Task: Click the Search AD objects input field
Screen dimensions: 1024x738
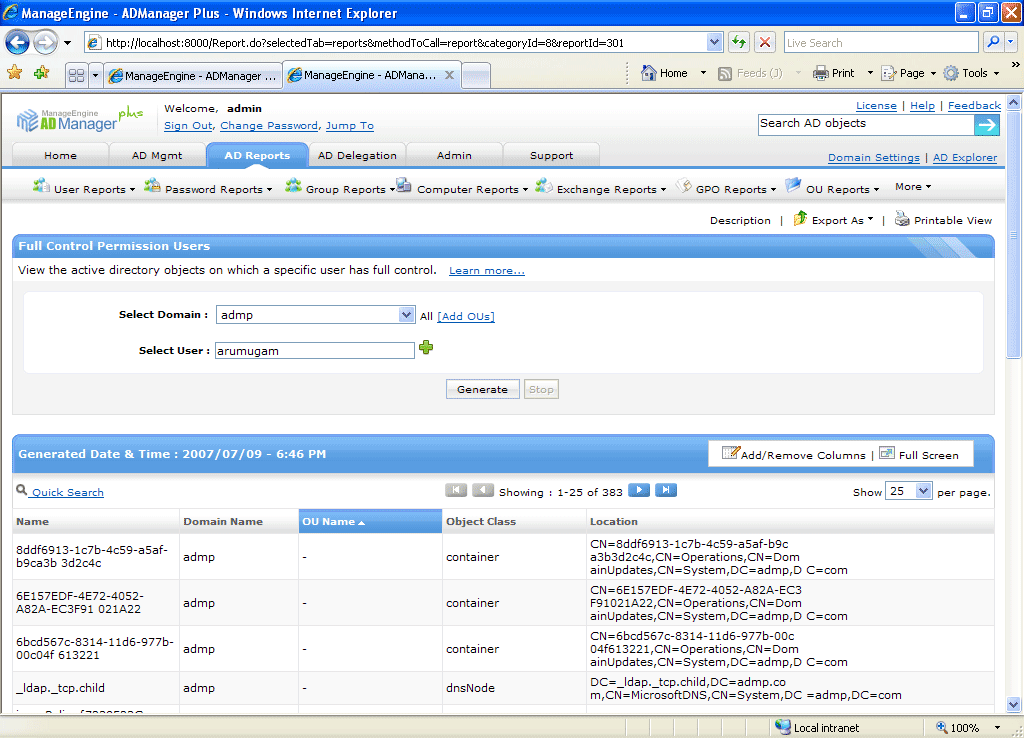Action: click(866, 124)
